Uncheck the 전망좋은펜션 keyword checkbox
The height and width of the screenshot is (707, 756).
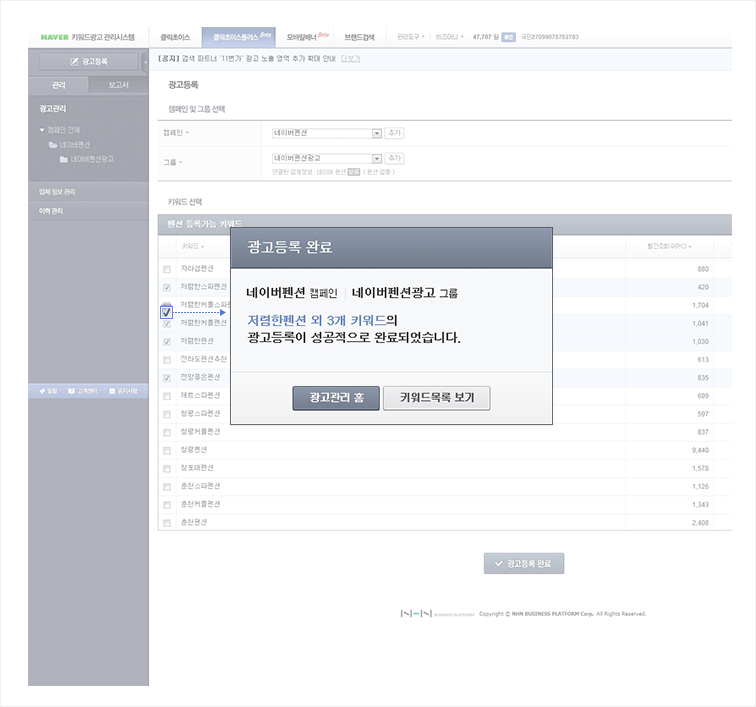(x=167, y=378)
